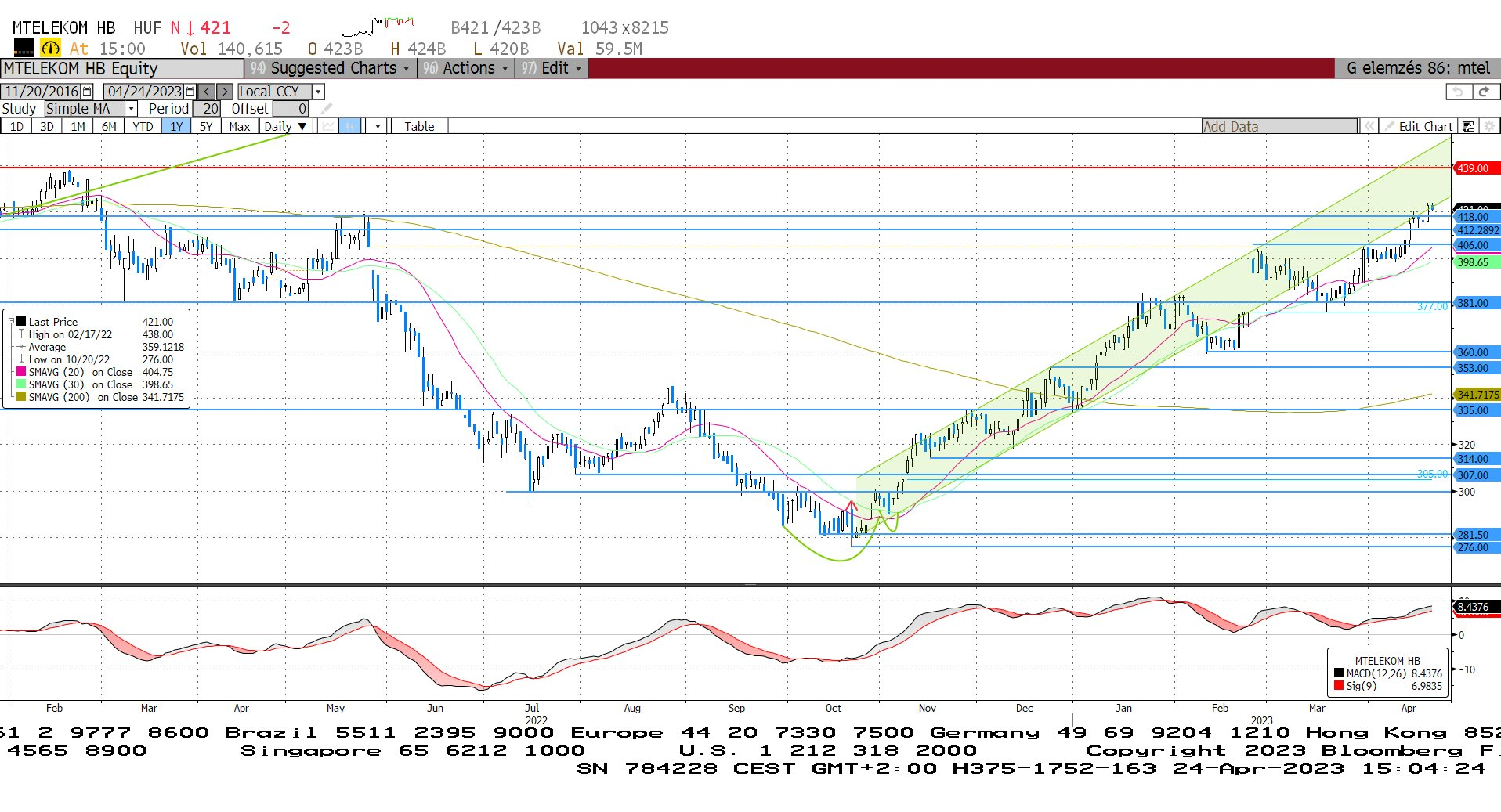Click the G elemzés 86: mtel title
This screenshot has width=1501, height=812.
pyautogui.click(x=1418, y=68)
